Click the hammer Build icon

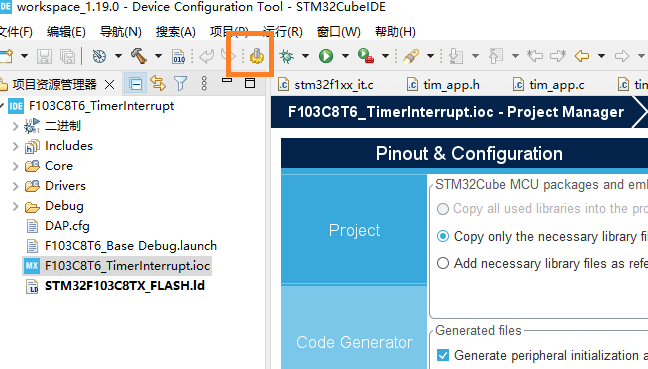[139, 56]
